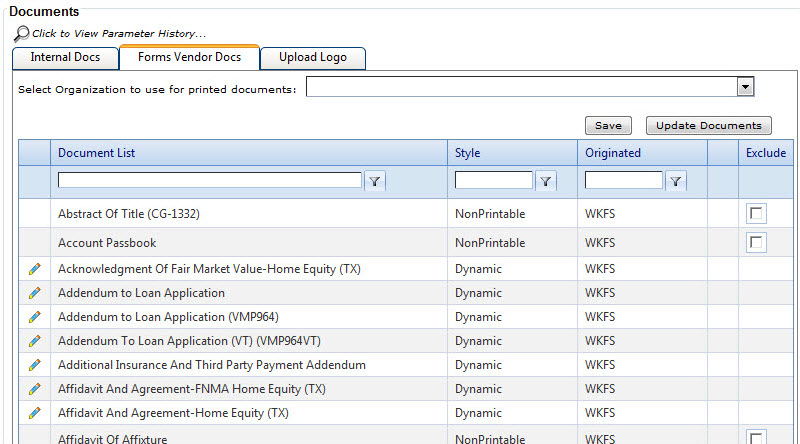Switch to the Internal Docs tab

[x=65, y=58]
